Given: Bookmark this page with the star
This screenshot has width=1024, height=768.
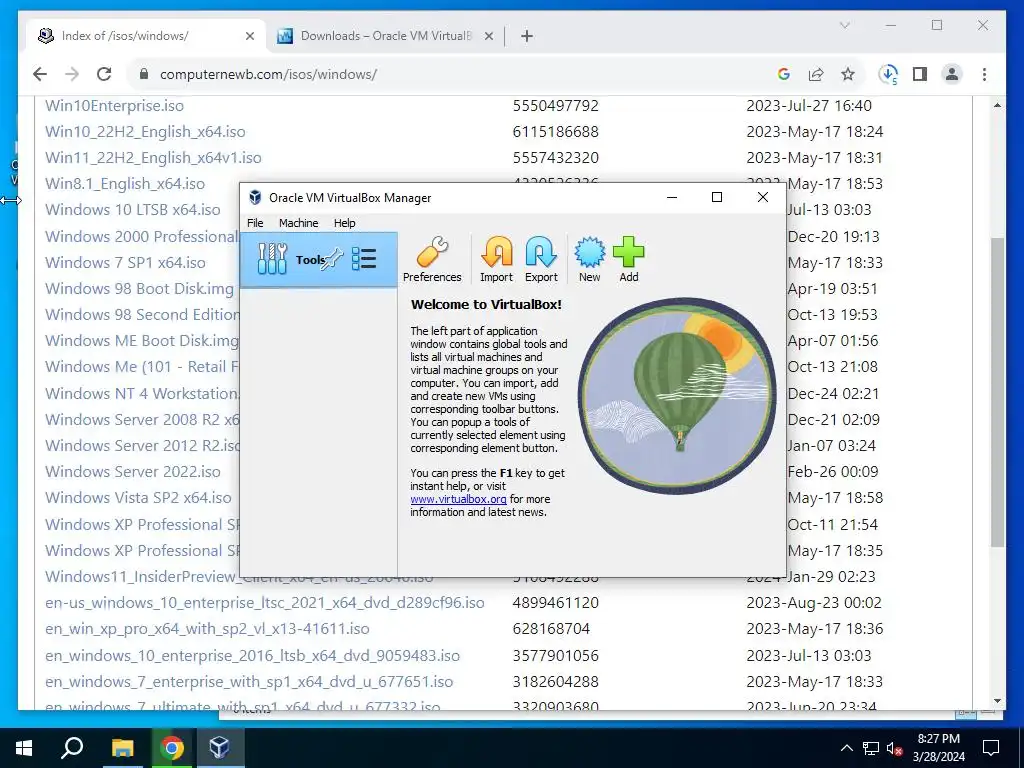Looking at the screenshot, I should (x=848, y=74).
